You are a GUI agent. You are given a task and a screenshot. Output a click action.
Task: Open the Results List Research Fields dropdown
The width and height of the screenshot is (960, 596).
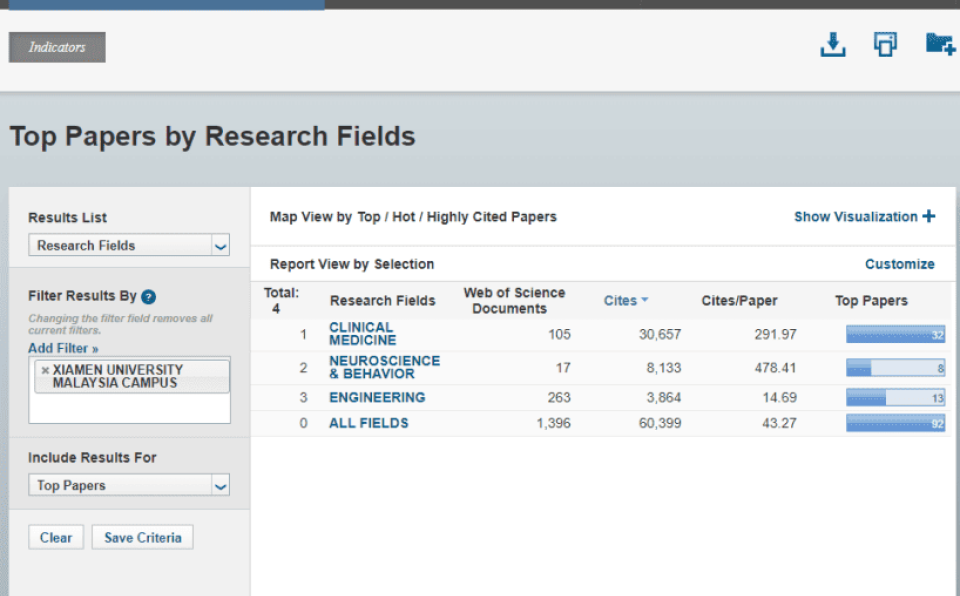point(129,245)
